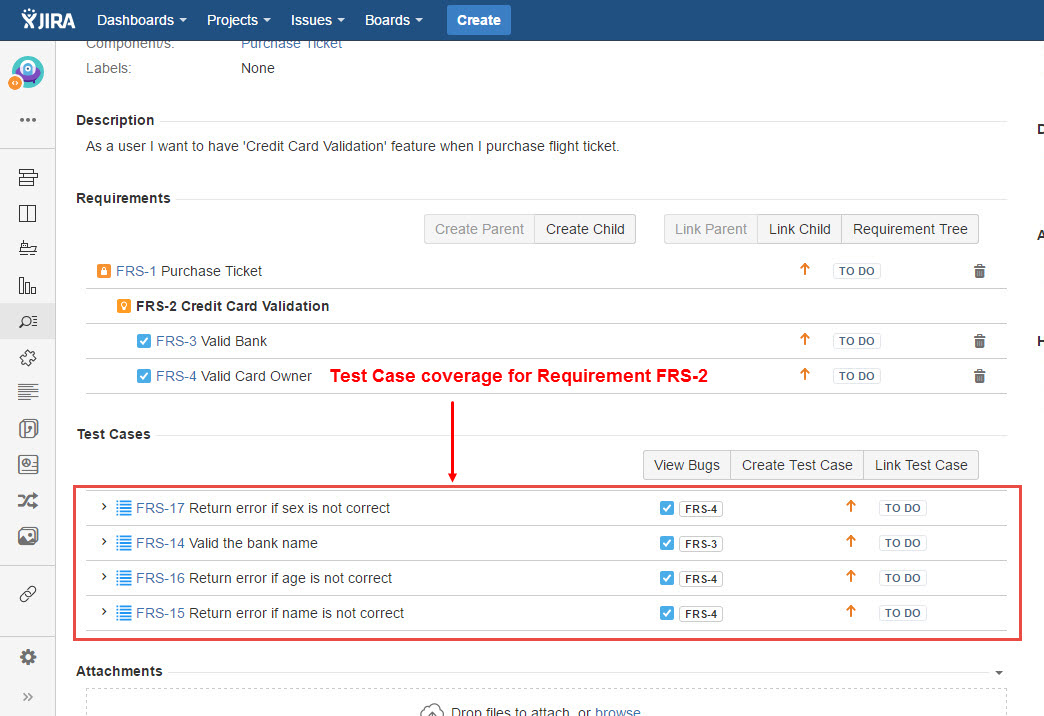
Task: Click the checkbox icon in FRS-17 row
Action: [x=666, y=508]
